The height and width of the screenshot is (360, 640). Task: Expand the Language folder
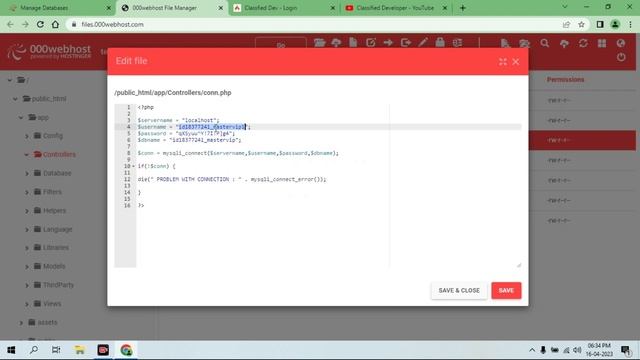[27, 230]
